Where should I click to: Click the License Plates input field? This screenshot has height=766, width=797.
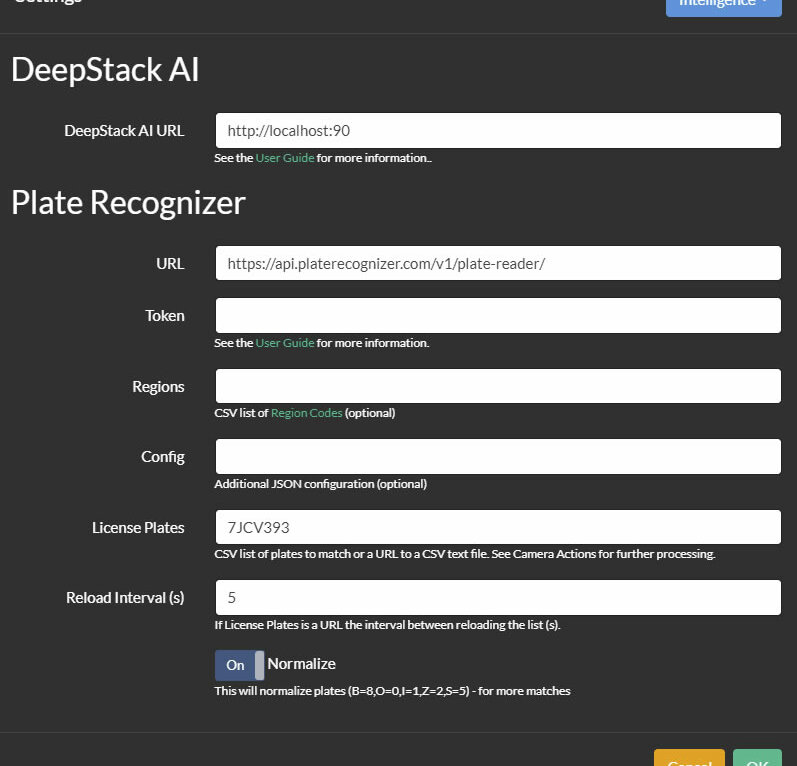click(498, 527)
